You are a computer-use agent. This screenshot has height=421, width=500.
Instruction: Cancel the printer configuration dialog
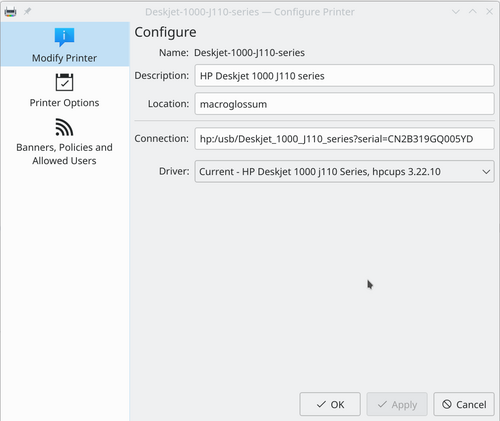[x=464, y=404]
